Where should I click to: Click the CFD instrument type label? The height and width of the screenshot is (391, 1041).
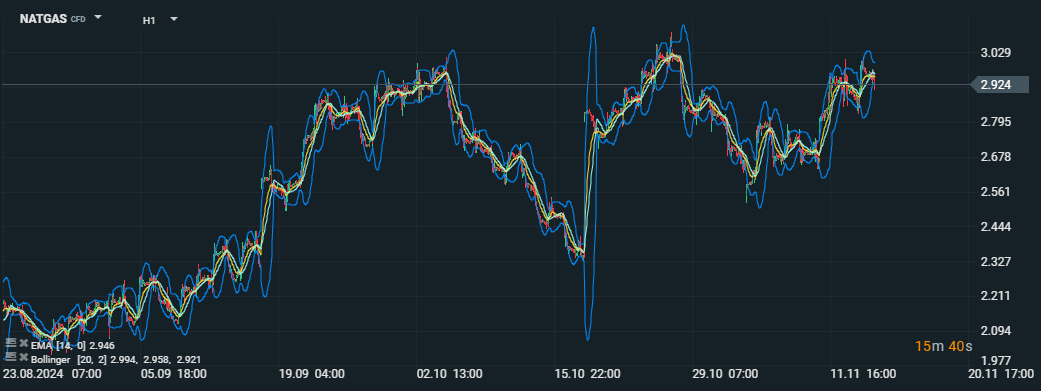(78, 20)
